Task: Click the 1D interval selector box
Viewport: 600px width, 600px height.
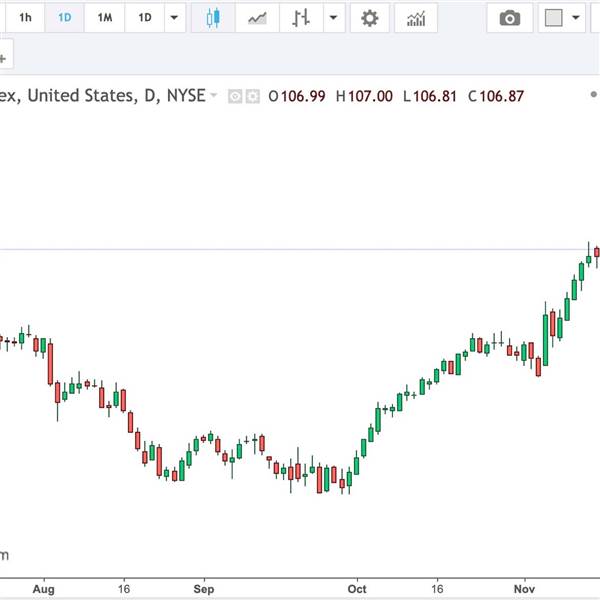Action: point(145,18)
